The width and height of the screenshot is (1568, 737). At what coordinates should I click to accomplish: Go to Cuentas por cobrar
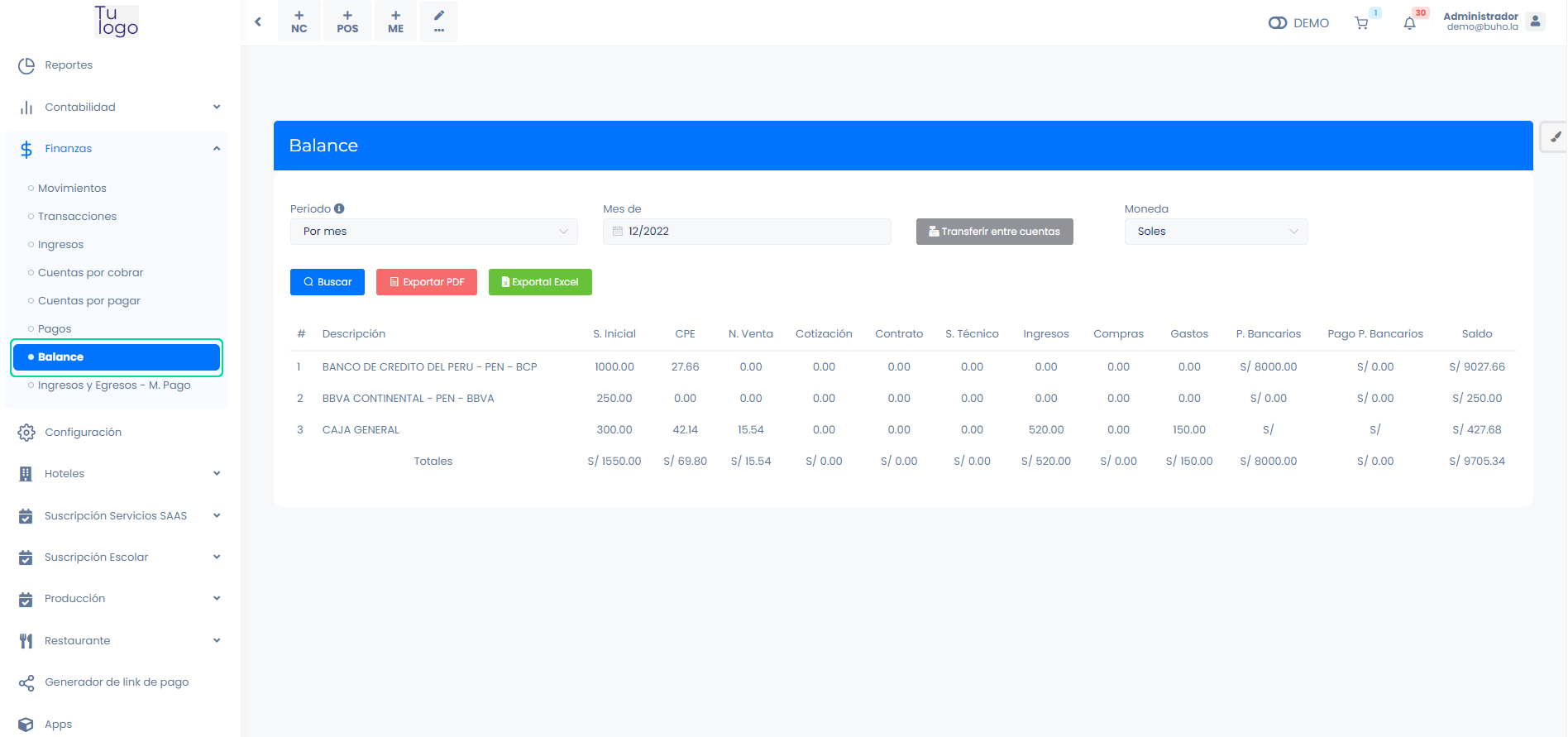coord(90,272)
